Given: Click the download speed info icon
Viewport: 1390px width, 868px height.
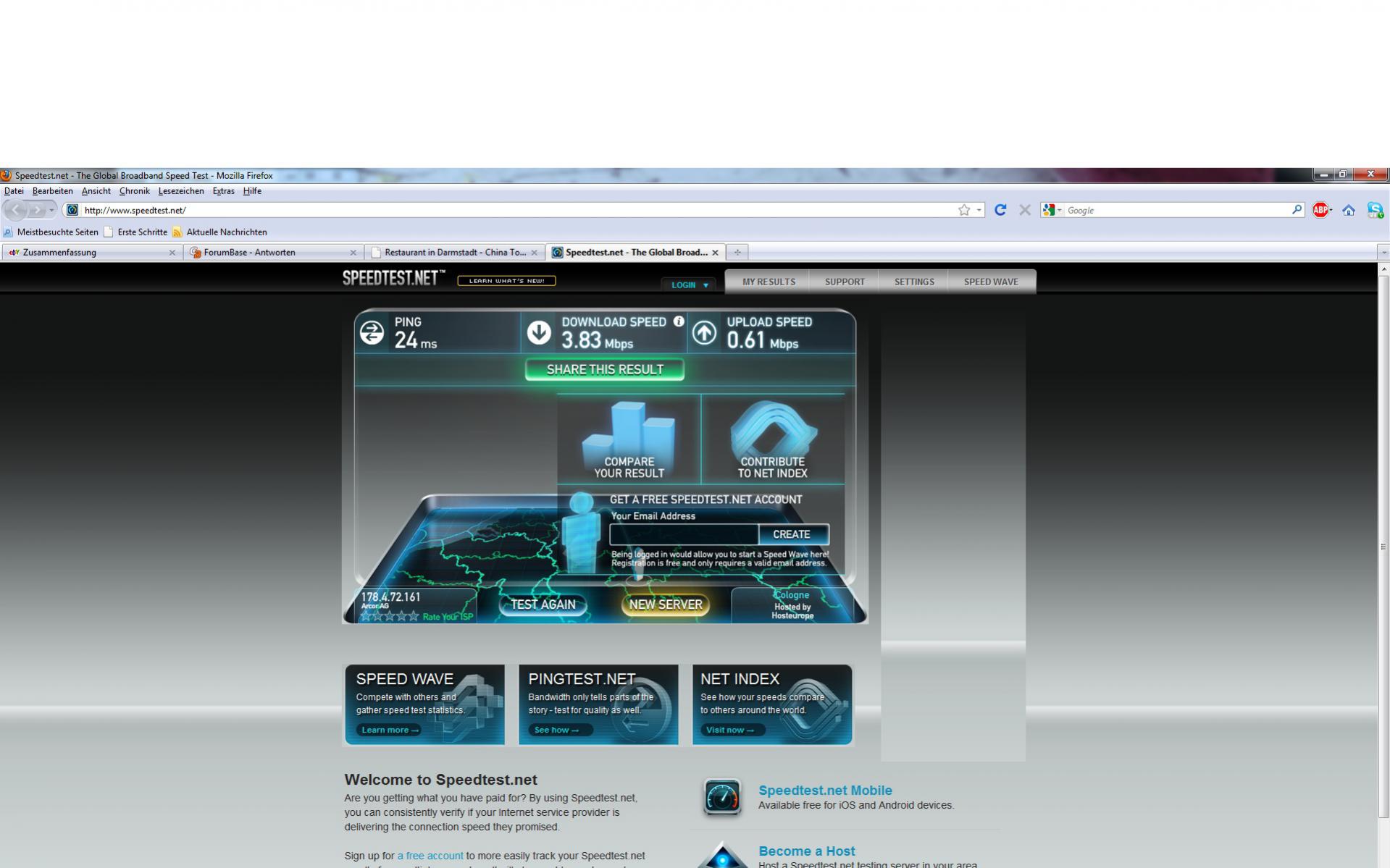Looking at the screenshot, I should pyautogui.click(x=679, y=321).
